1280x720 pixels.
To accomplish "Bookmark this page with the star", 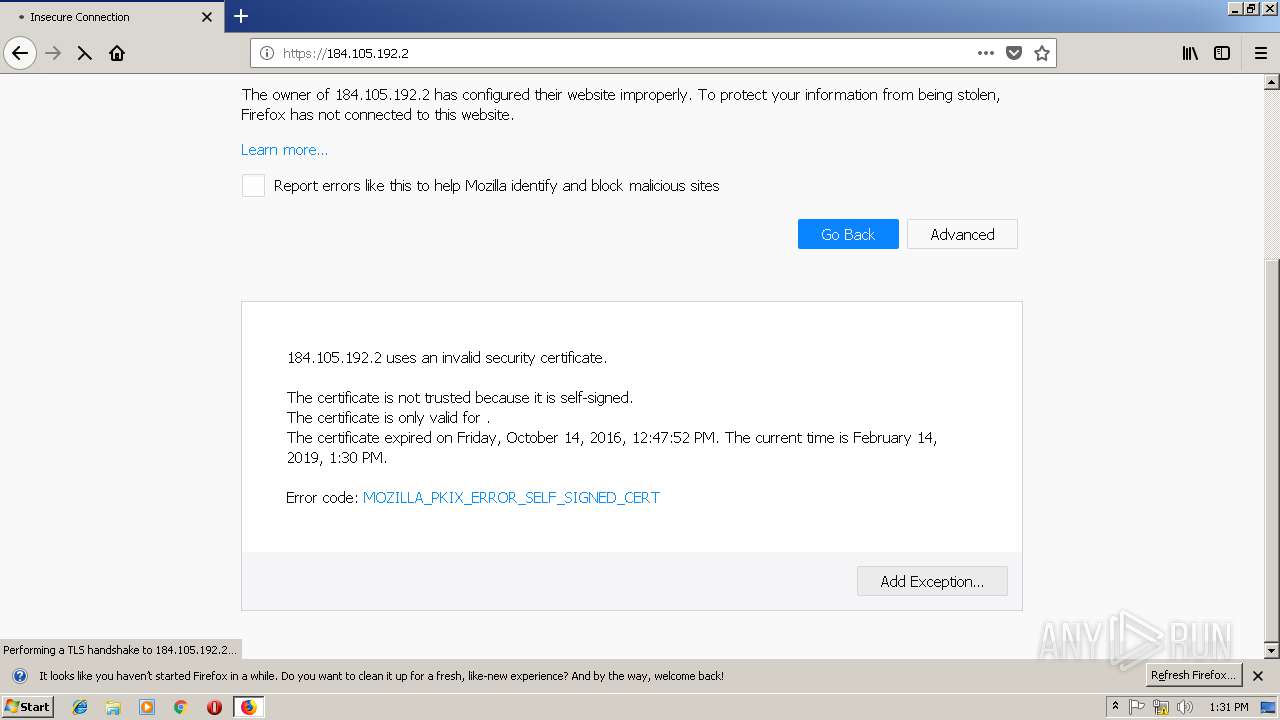I will click(x=1042, y=53).
